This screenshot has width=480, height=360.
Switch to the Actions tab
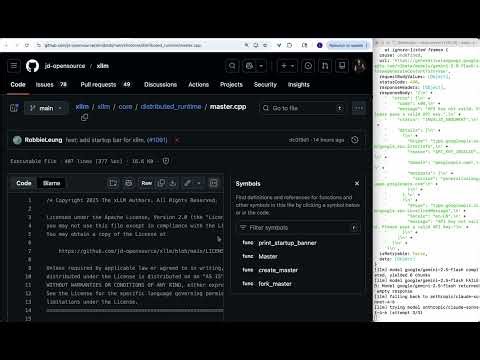tap(198, 85)
